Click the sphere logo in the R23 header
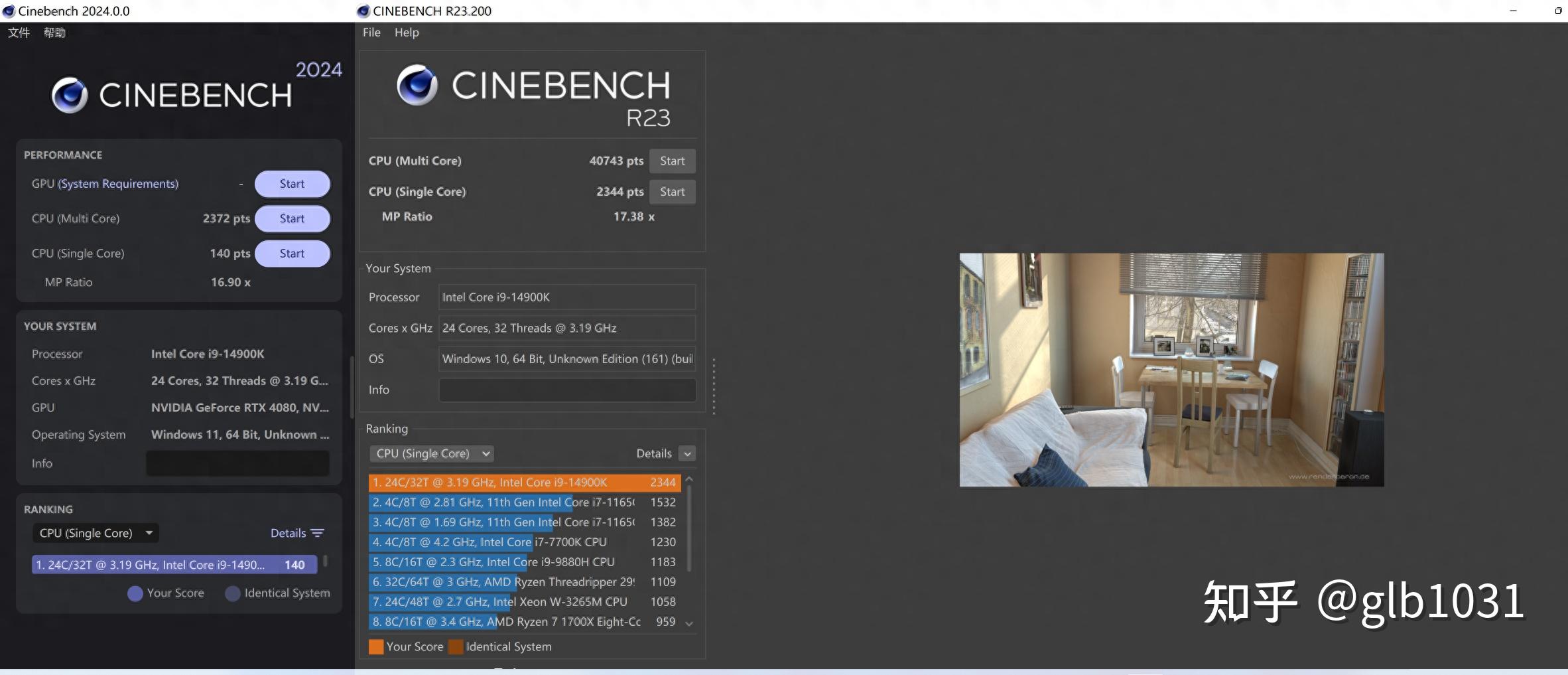The image size is (1568, 675). point(417,85)
